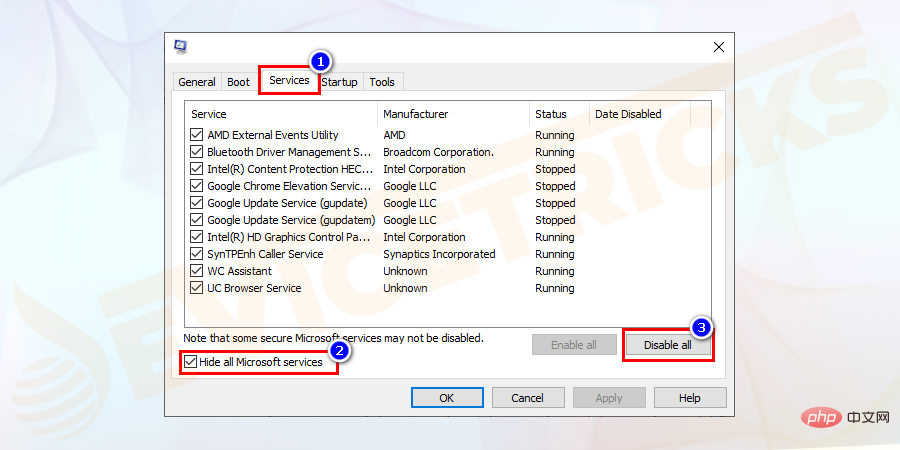Screen dimensions: 900x450
Task: Click Stopped status of Google Update (gupdate)
Action: pyautogui.click(x=555, y=203)
